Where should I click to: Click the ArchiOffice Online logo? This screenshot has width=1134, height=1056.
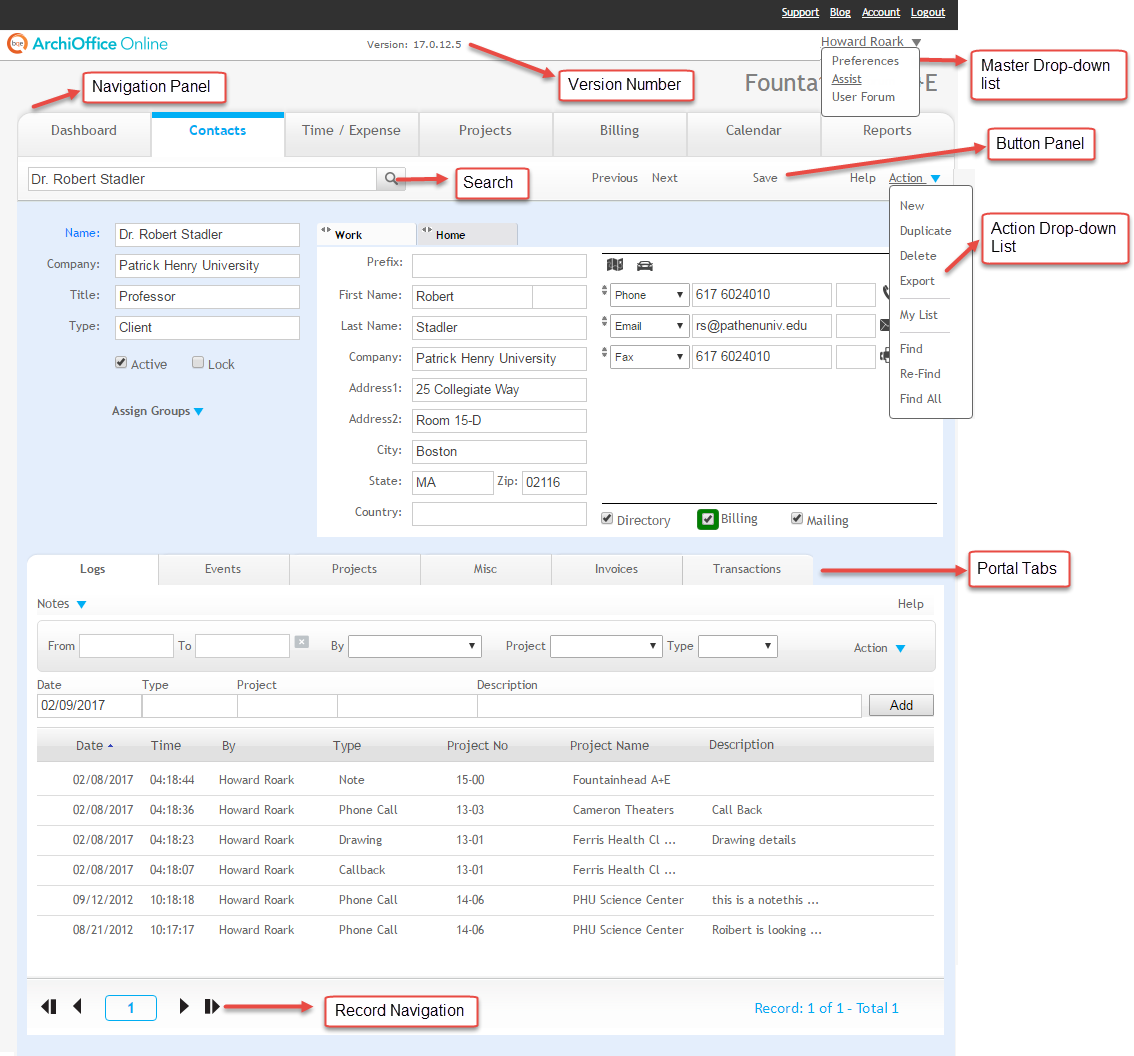coord(88,44)
